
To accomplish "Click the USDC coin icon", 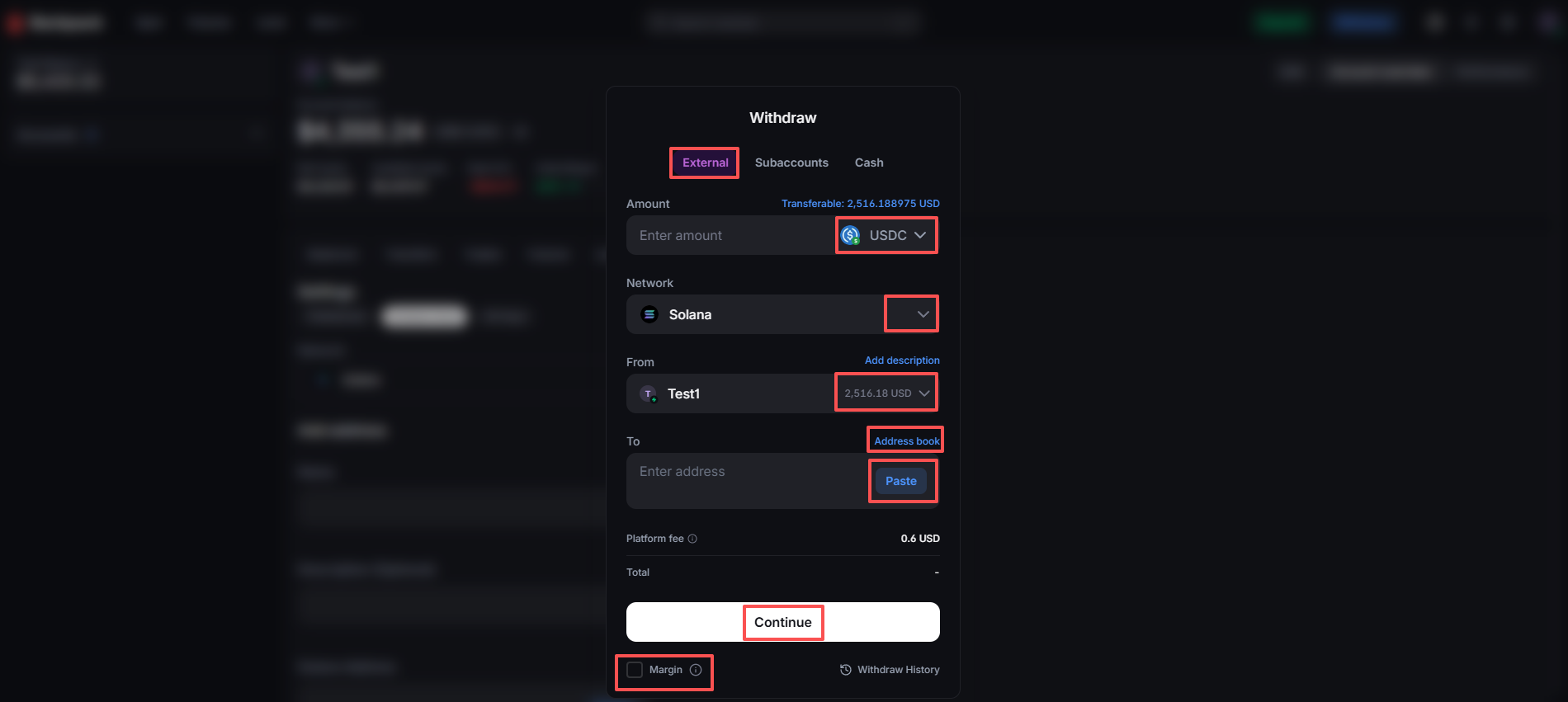I will 850,236.
